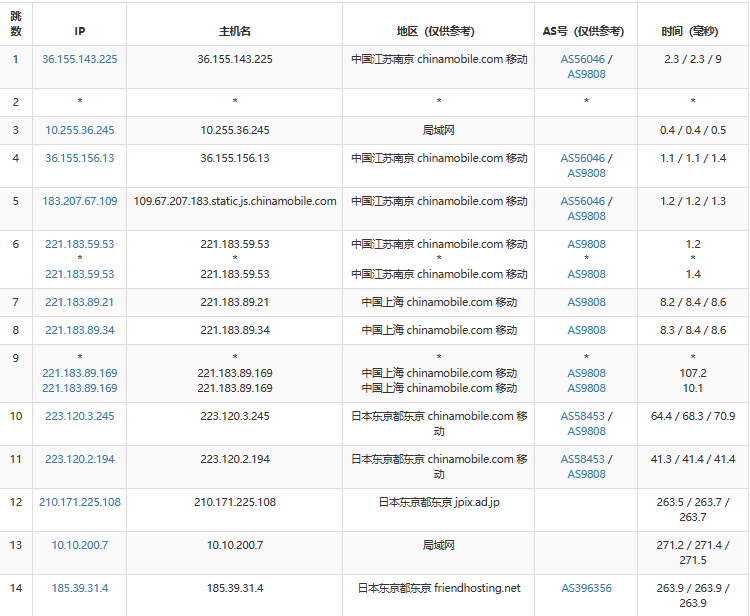Select hostname text 10.10.200.7 in hop 13
Viewport: 750px width, 616px height.
pos(235,545)
